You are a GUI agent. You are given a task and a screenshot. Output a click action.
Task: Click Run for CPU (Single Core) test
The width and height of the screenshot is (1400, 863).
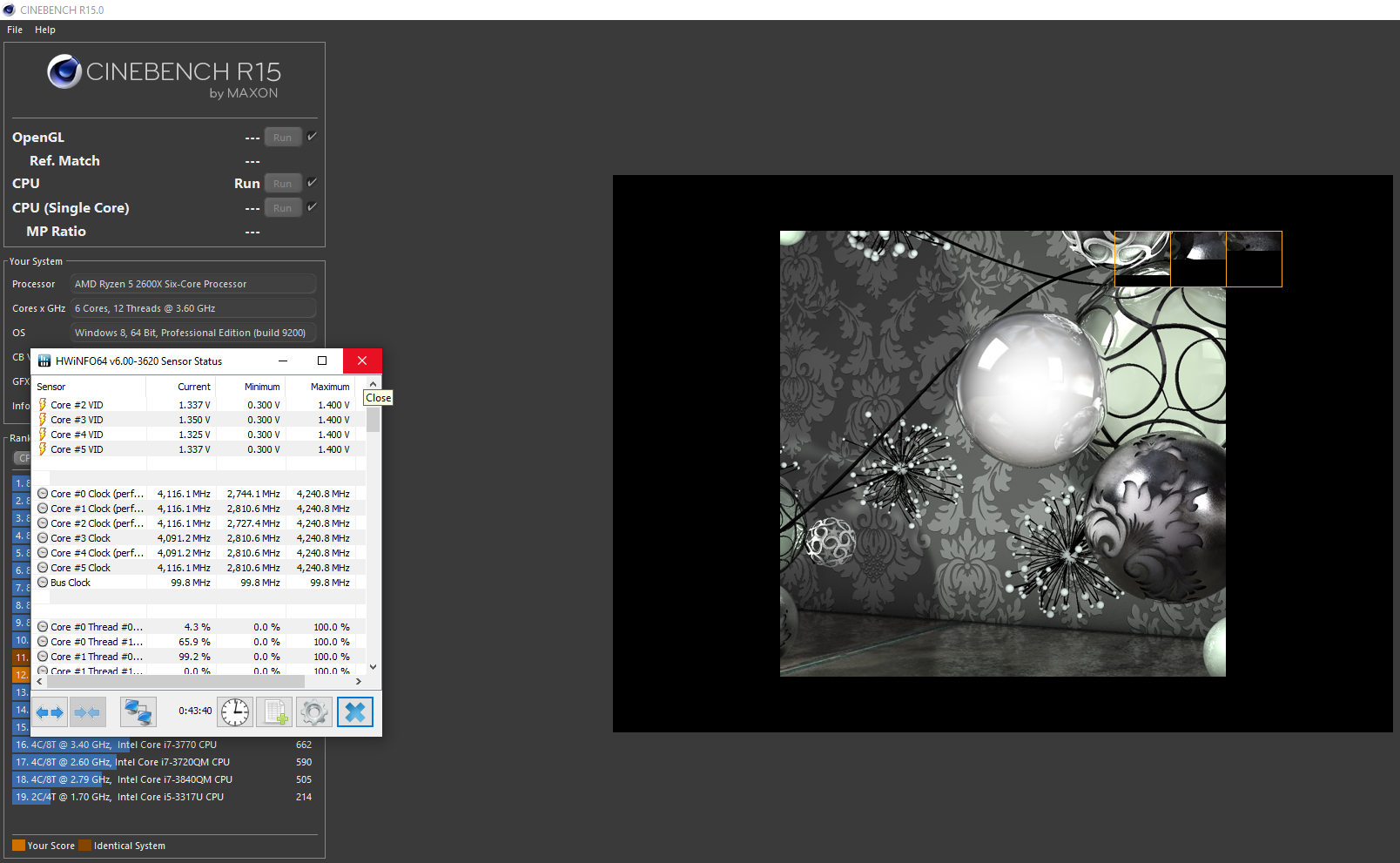(283, 208)
